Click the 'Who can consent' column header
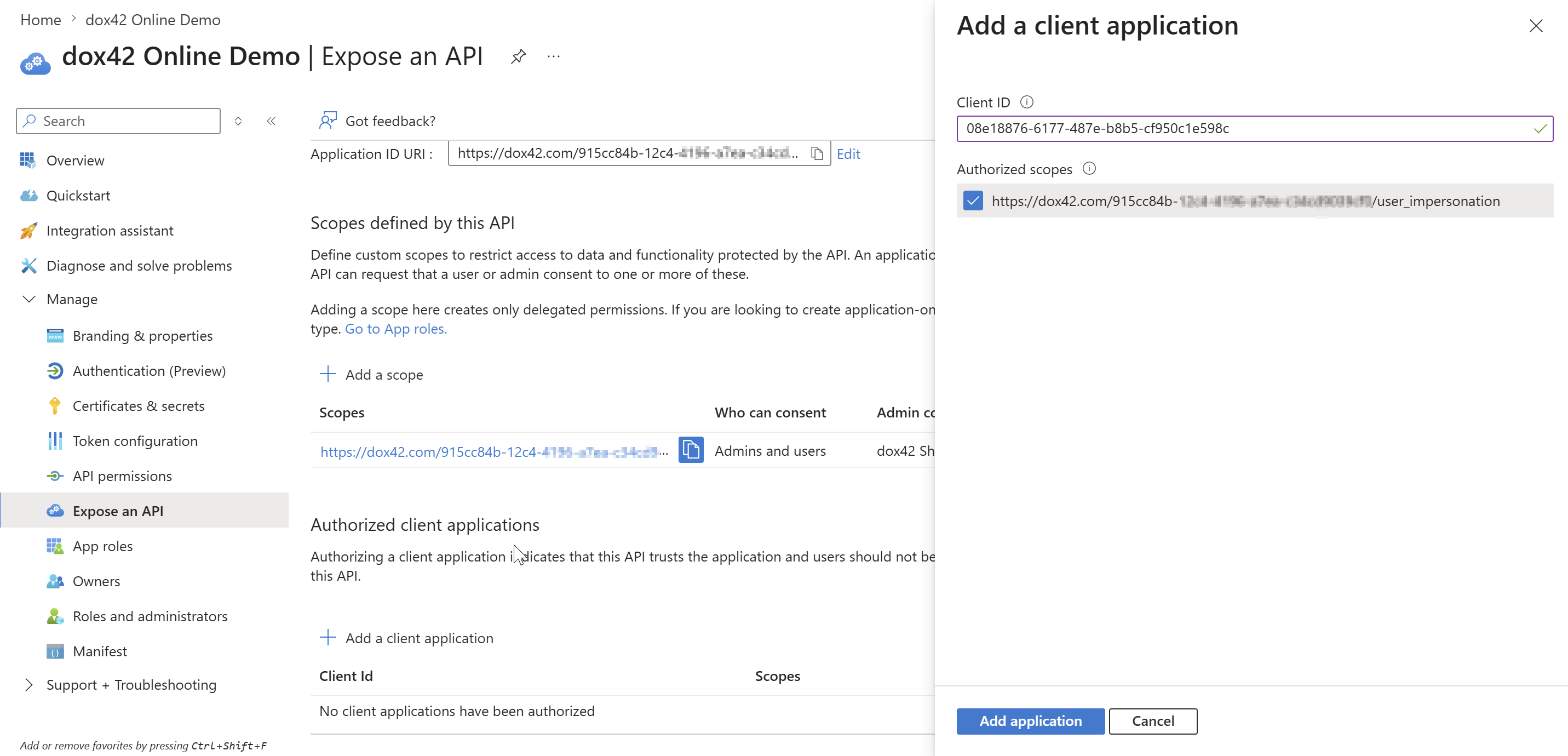 coord(770,413)
